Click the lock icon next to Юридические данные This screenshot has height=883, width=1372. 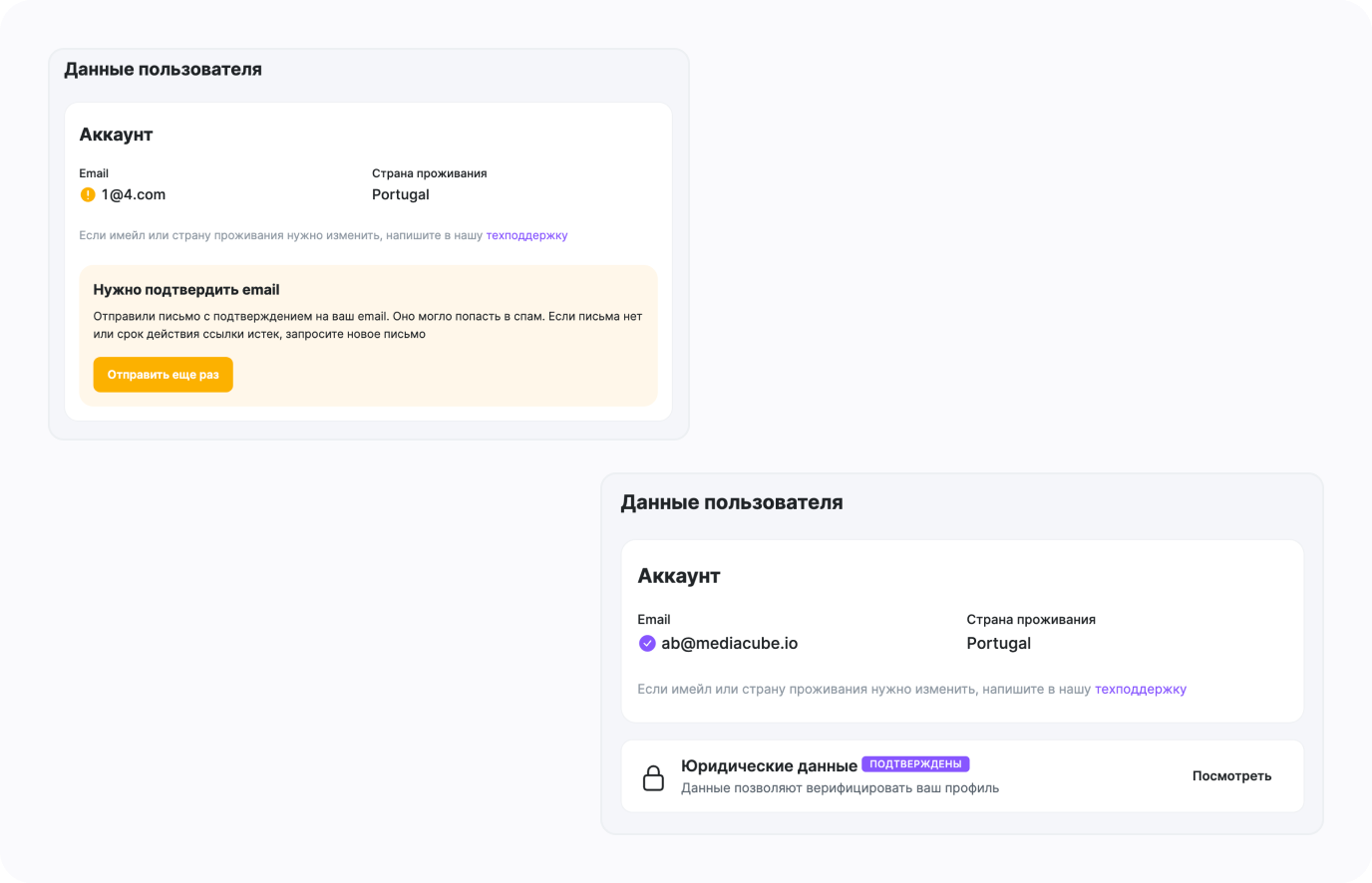(653, 777)
